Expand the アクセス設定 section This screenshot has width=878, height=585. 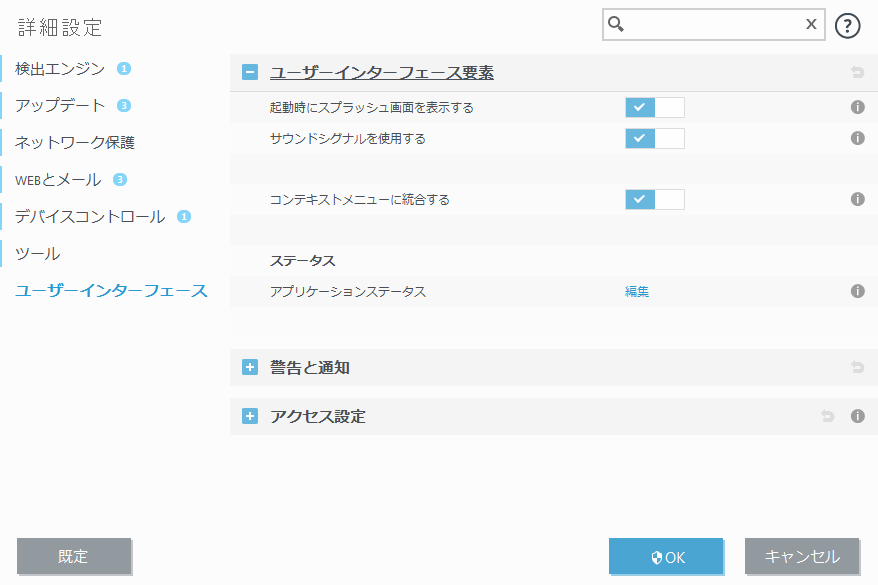point(249,416)
